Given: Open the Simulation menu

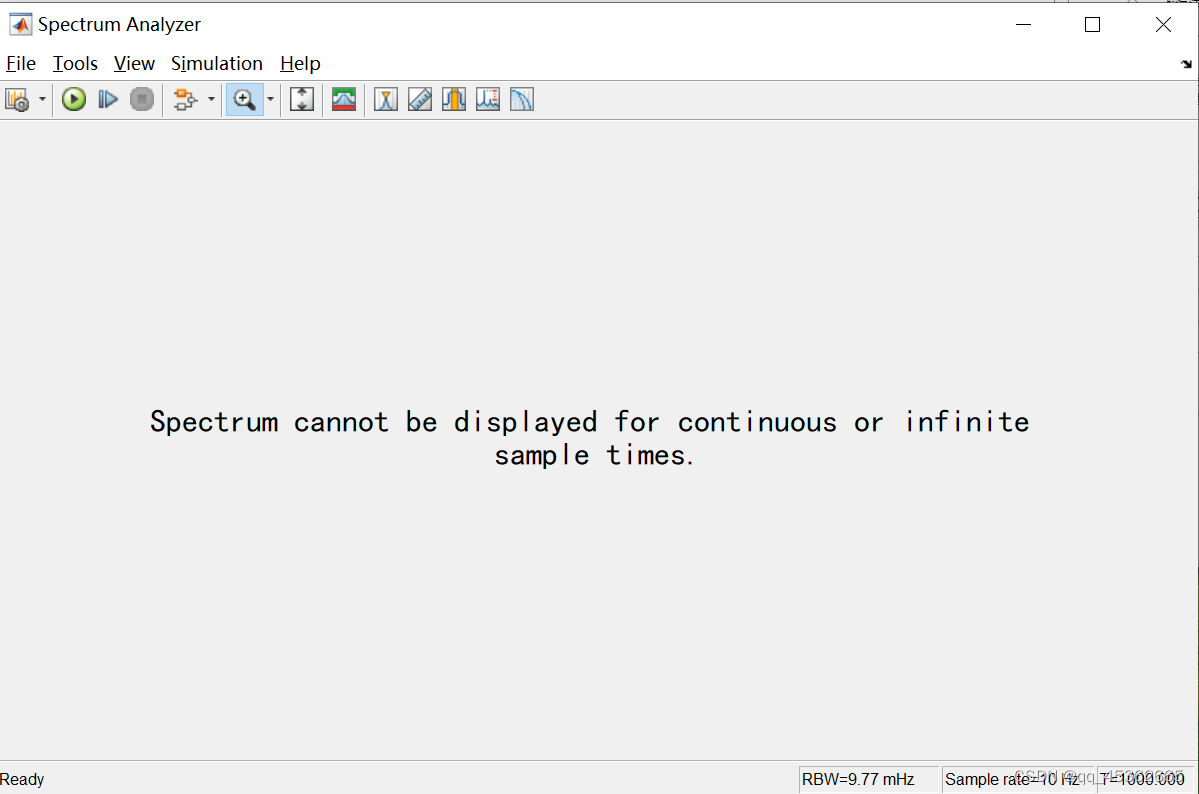Looking at the screenshot, I should (216, 63).
